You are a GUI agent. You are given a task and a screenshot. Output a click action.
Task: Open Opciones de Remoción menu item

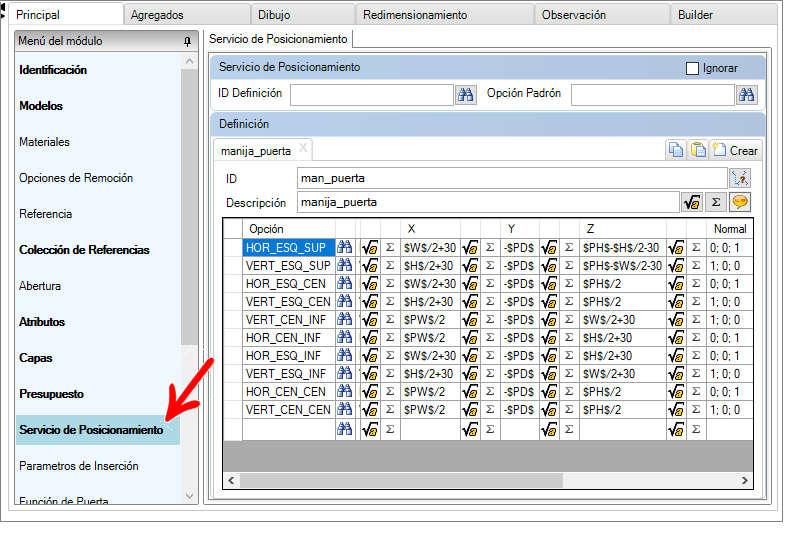76,178
